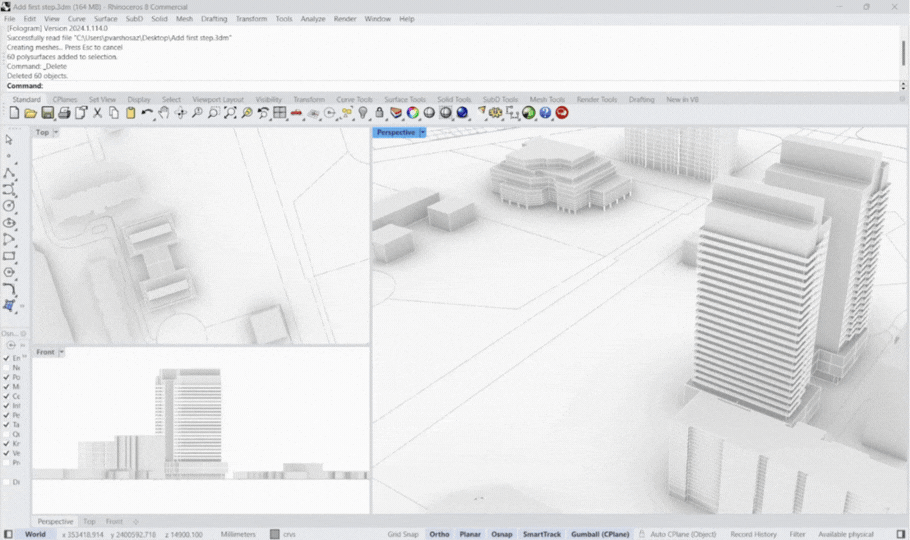Open the crvs layer selector in status bar
The image size is (910, 540).
[289, 534]
